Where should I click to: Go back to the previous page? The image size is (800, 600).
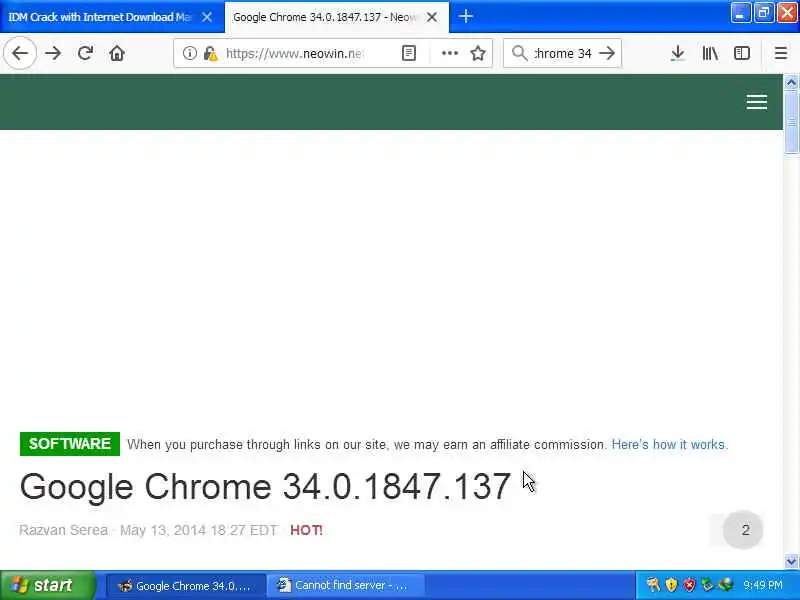tap(20, 53)
